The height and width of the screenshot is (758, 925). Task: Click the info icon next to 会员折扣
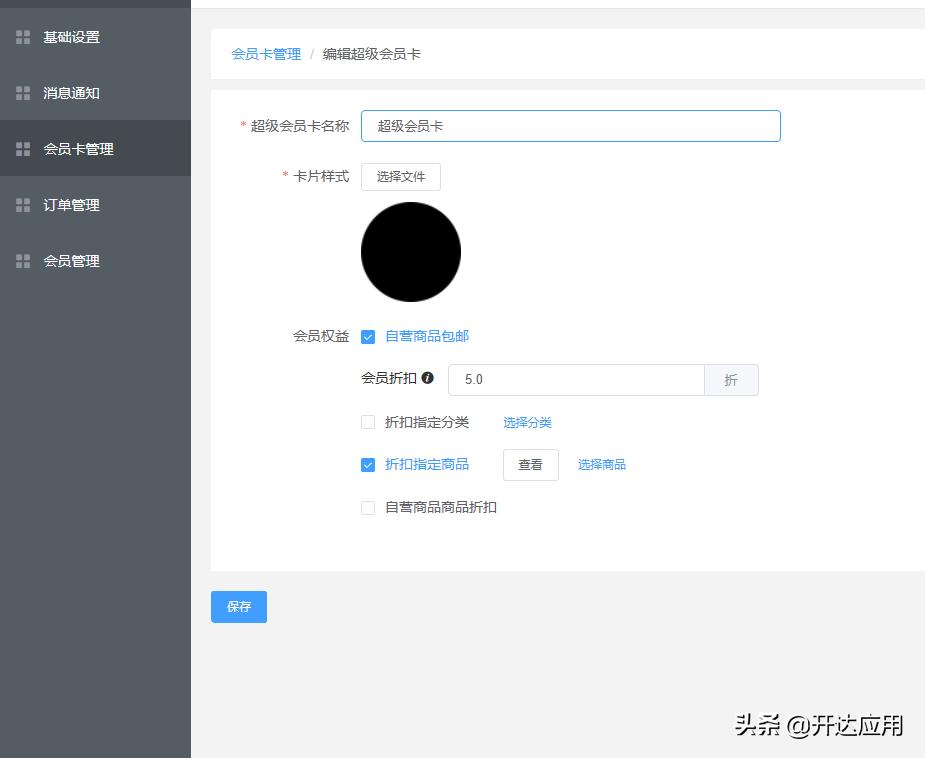[x=427, y=378]
